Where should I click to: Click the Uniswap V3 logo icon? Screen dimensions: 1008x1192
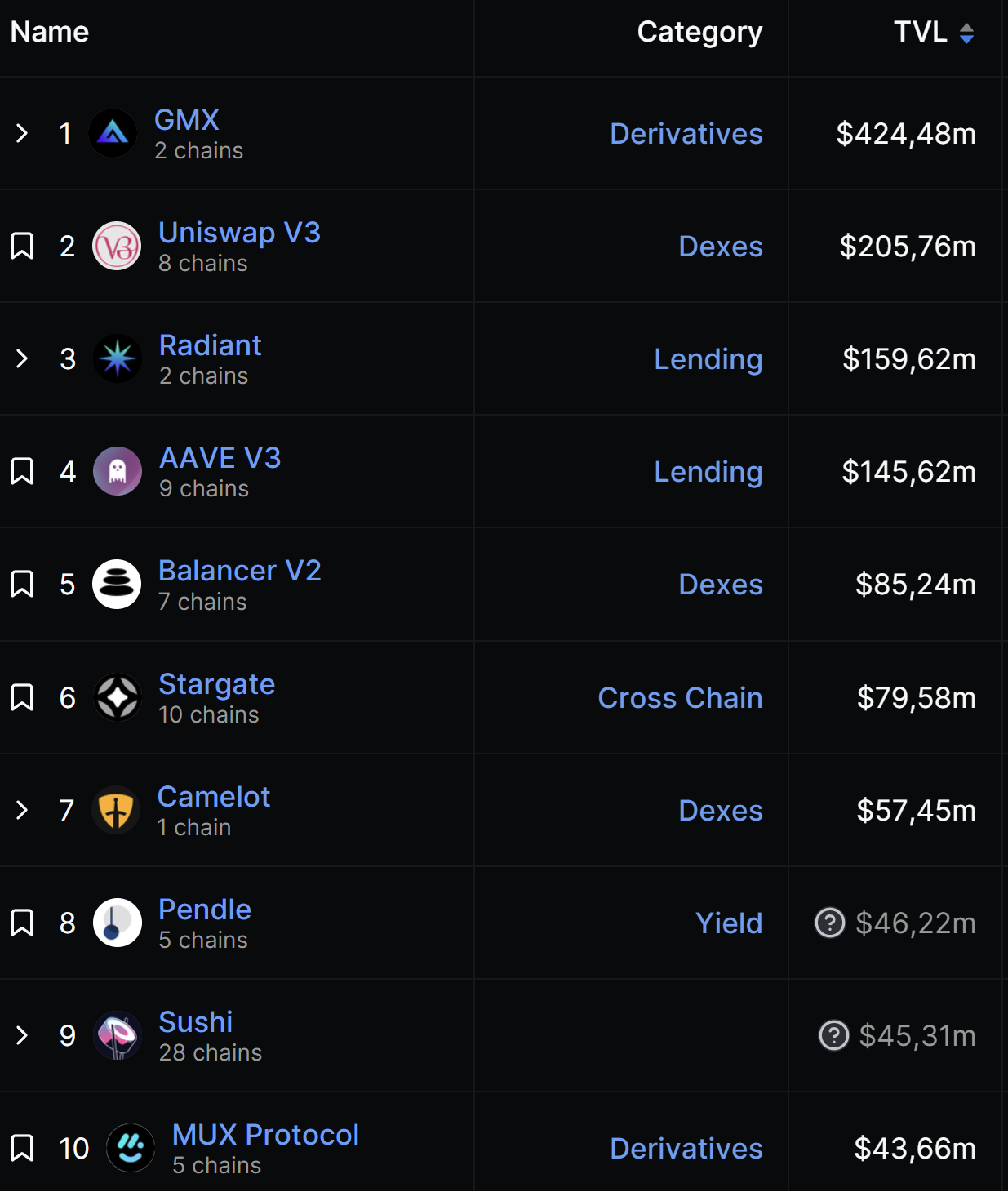point(117,246)
